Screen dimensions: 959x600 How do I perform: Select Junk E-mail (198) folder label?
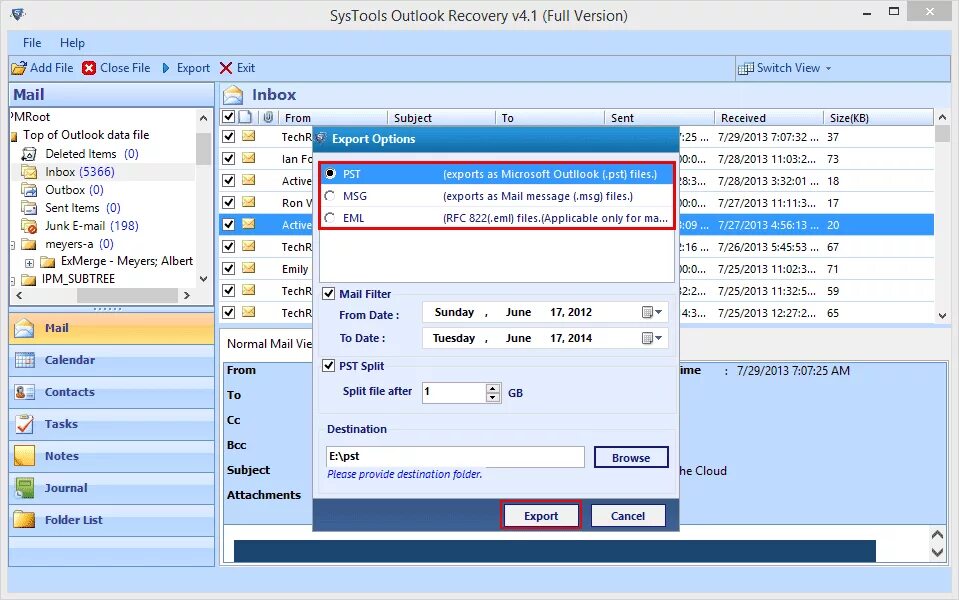(x=92, y=226)
